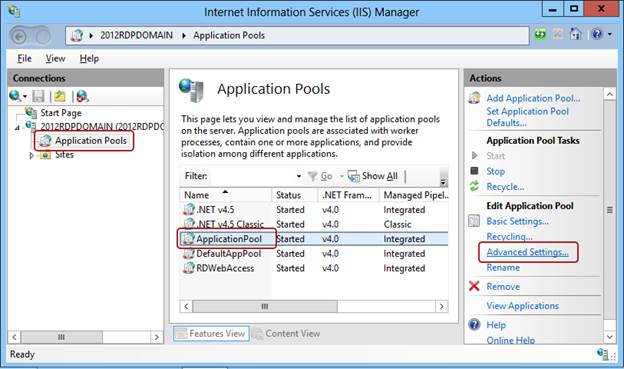The height and width of the screenshot is (369, 624).
Task: Click Actions pane scroll up arrow
Action: (610, 94)
